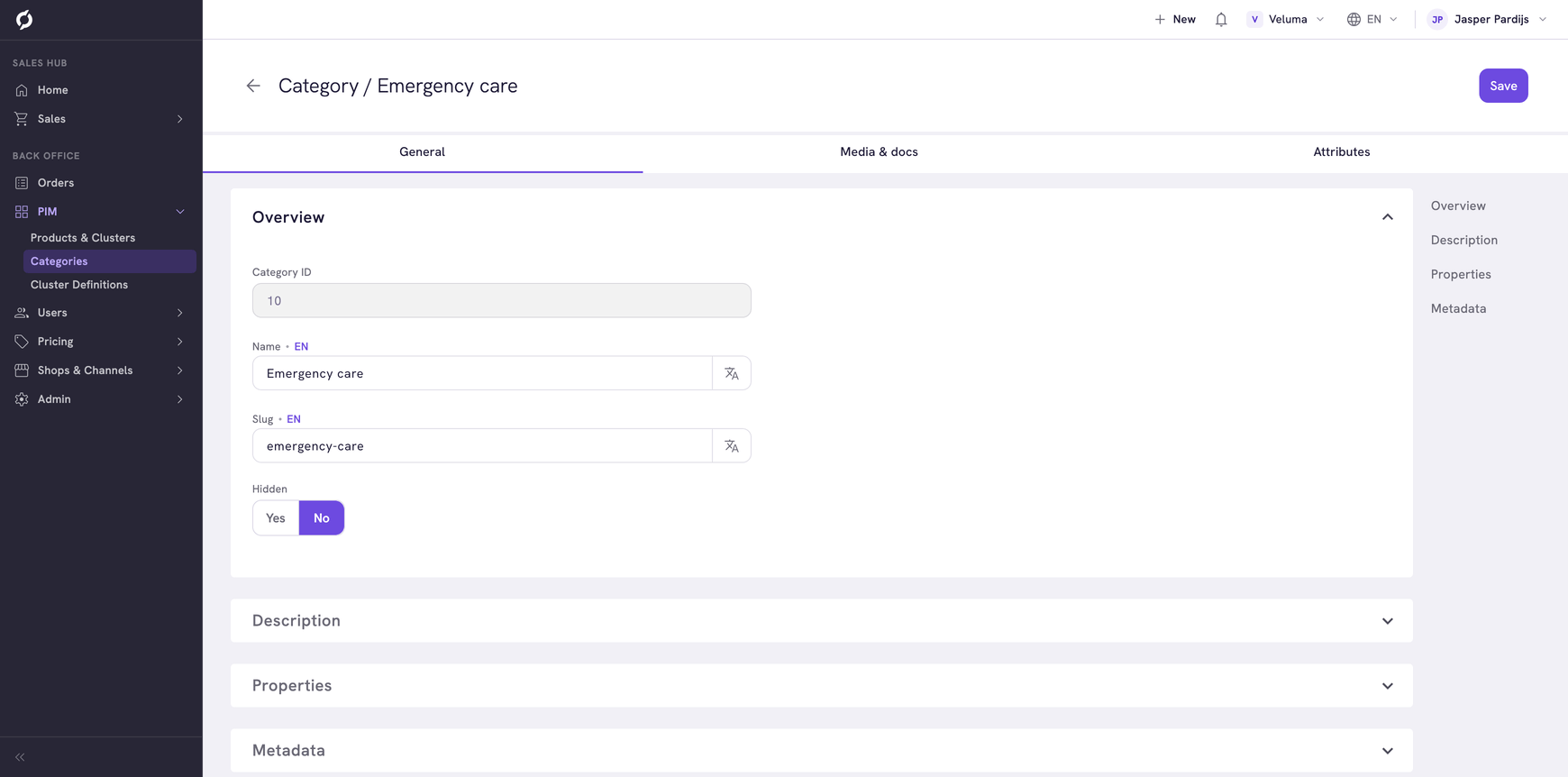This screenshot has width=1568, height=777.
Task: Click the Admin gear icon
Action: [22, 399]
